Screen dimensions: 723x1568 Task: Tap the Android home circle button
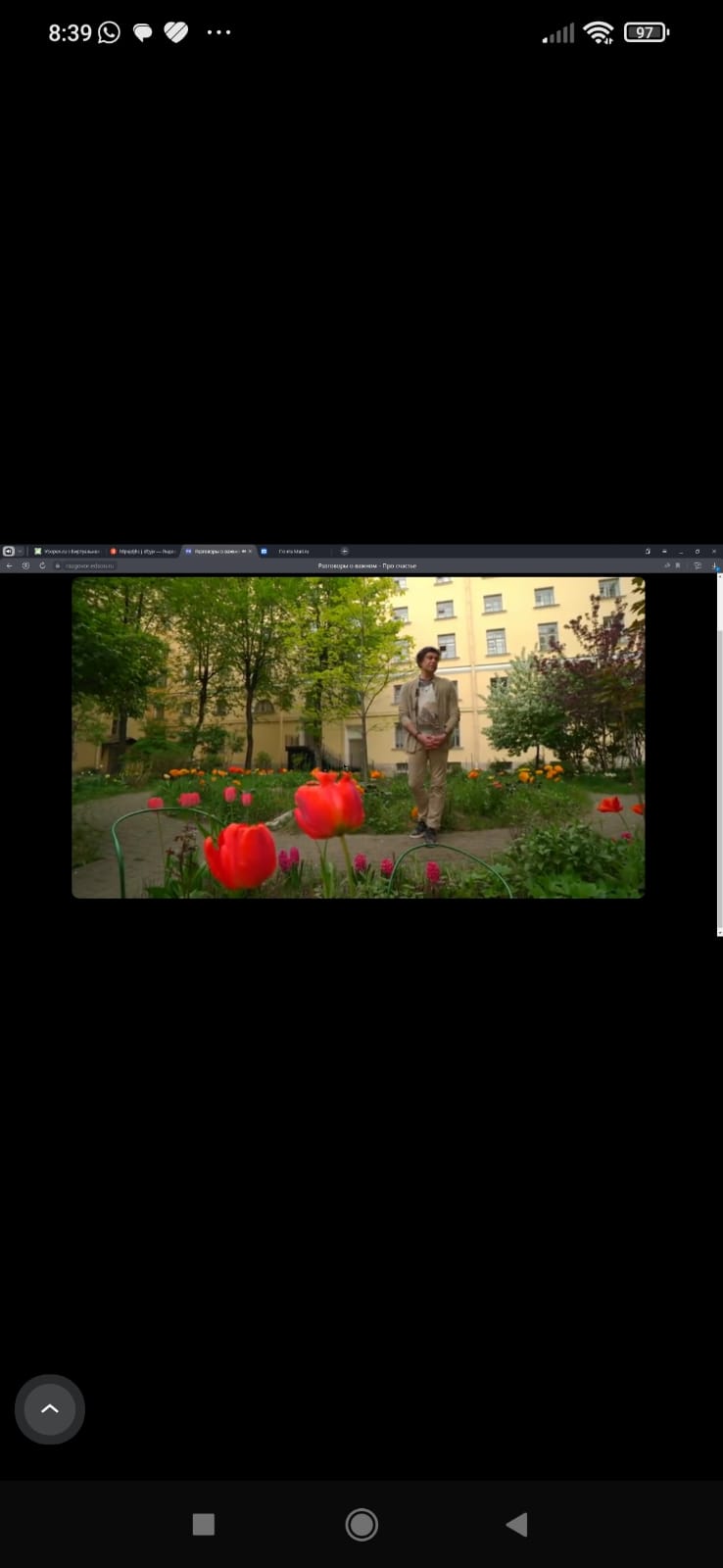(361, 1524)
